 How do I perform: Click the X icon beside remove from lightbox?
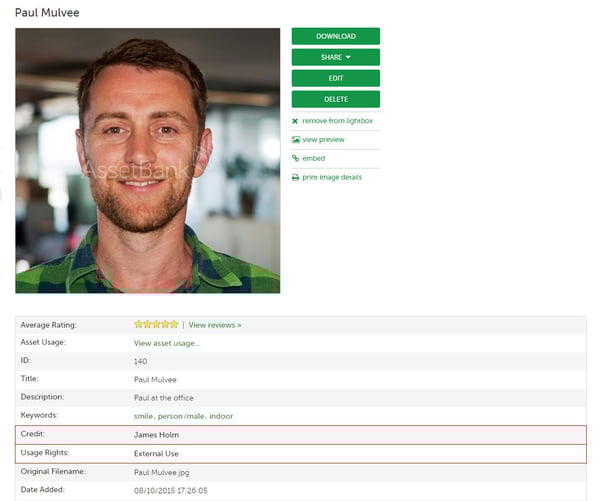pyautogui.click(x=295, y=121)
